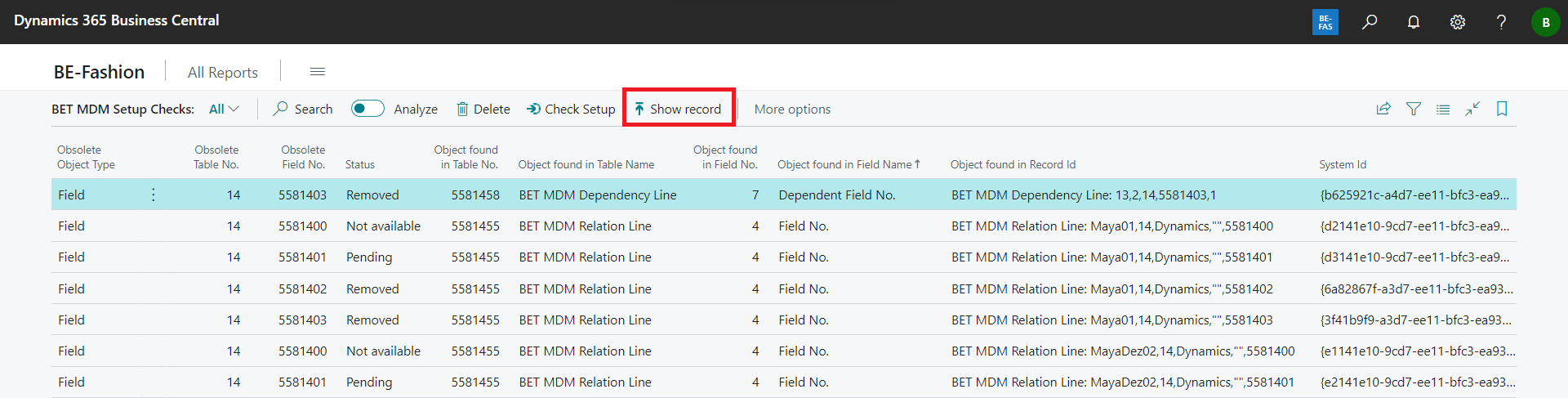The height and width of the screenshot is (398, 1568).
Task: Click first row Removed status cell
Action: point(372,195)
